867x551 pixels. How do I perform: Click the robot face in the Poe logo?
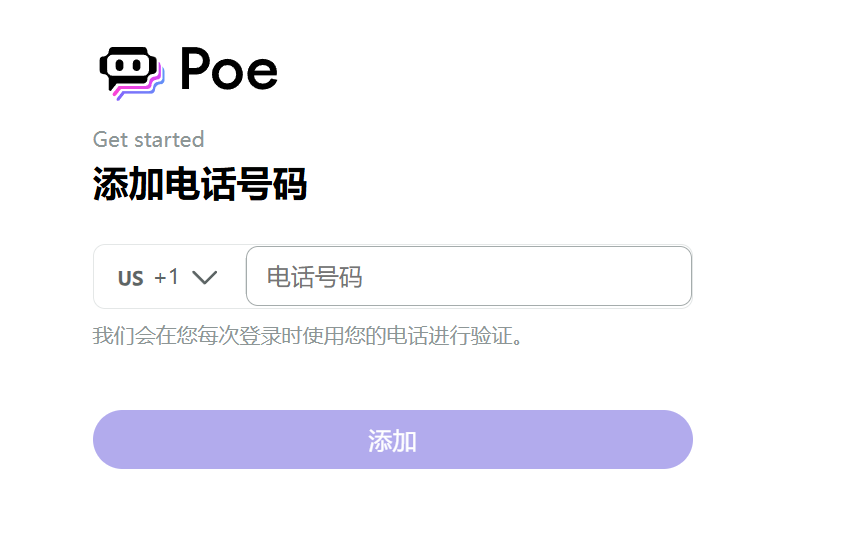130,67
